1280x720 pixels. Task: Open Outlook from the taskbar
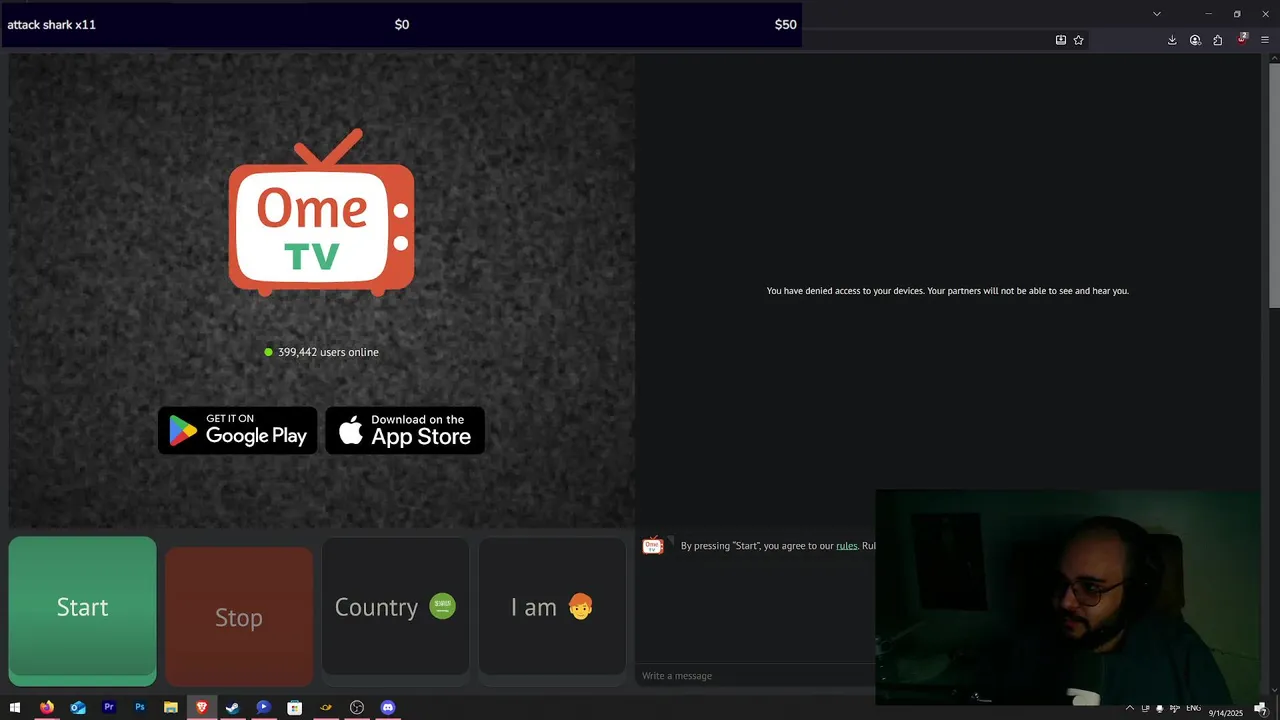tap(78, 708)
